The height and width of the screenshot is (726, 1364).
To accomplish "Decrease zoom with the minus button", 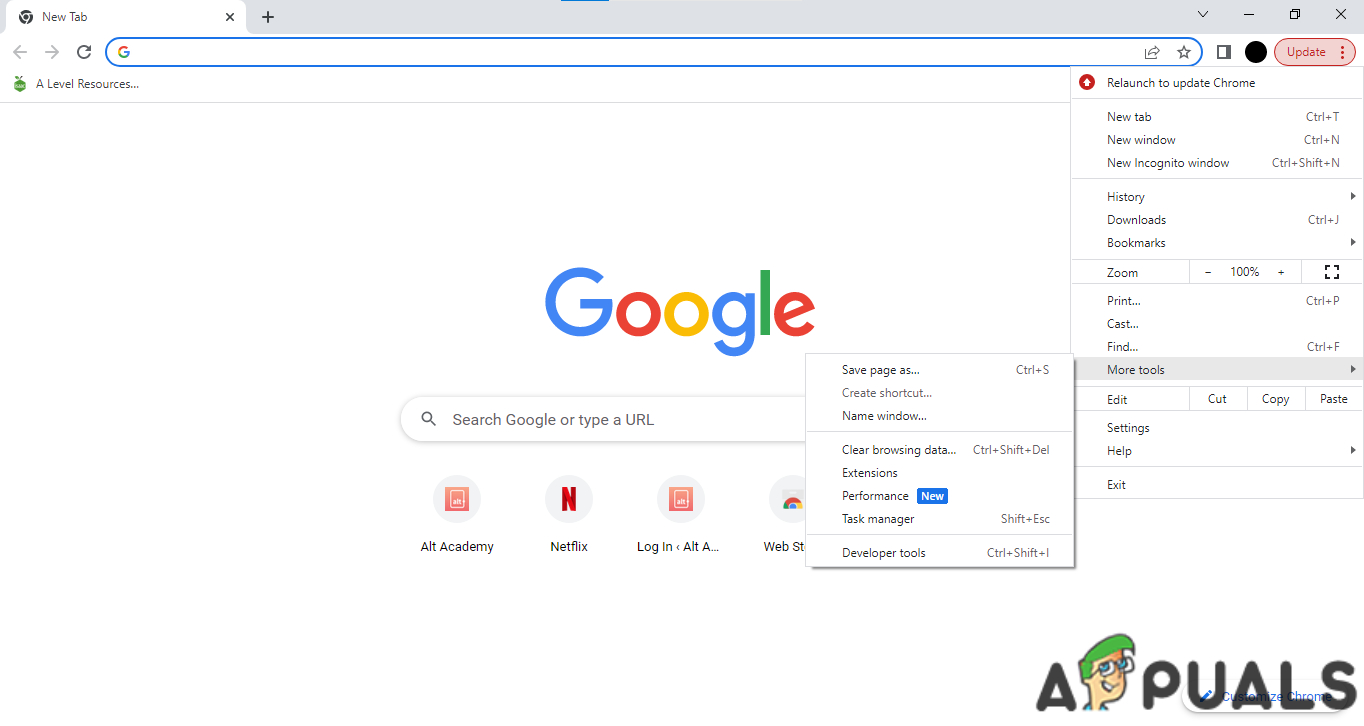I will 1208,272.
